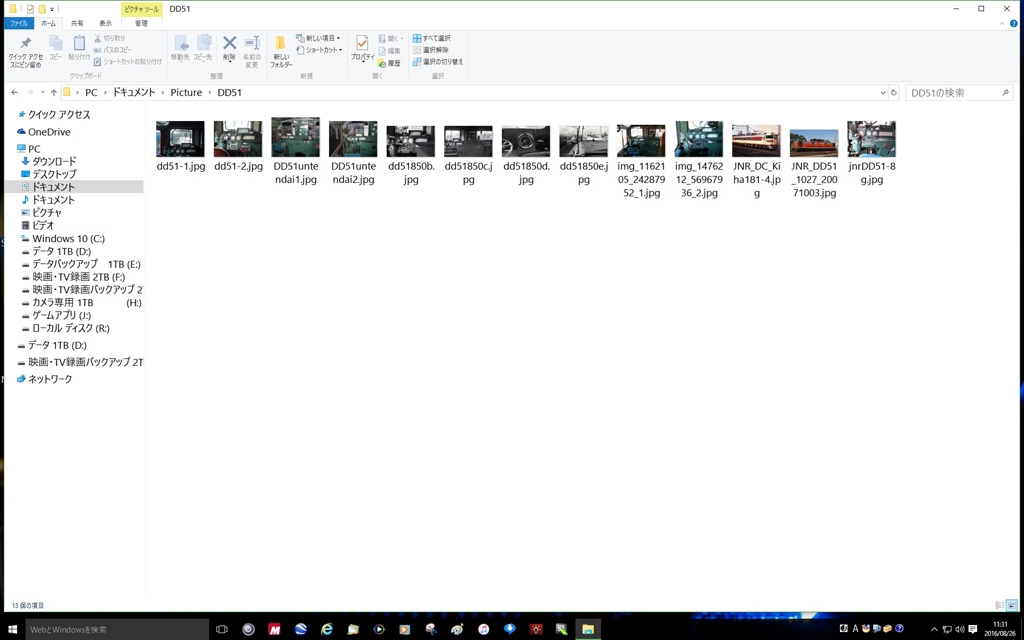Create a new folder with 新しいフォルダー

point(281,50)
